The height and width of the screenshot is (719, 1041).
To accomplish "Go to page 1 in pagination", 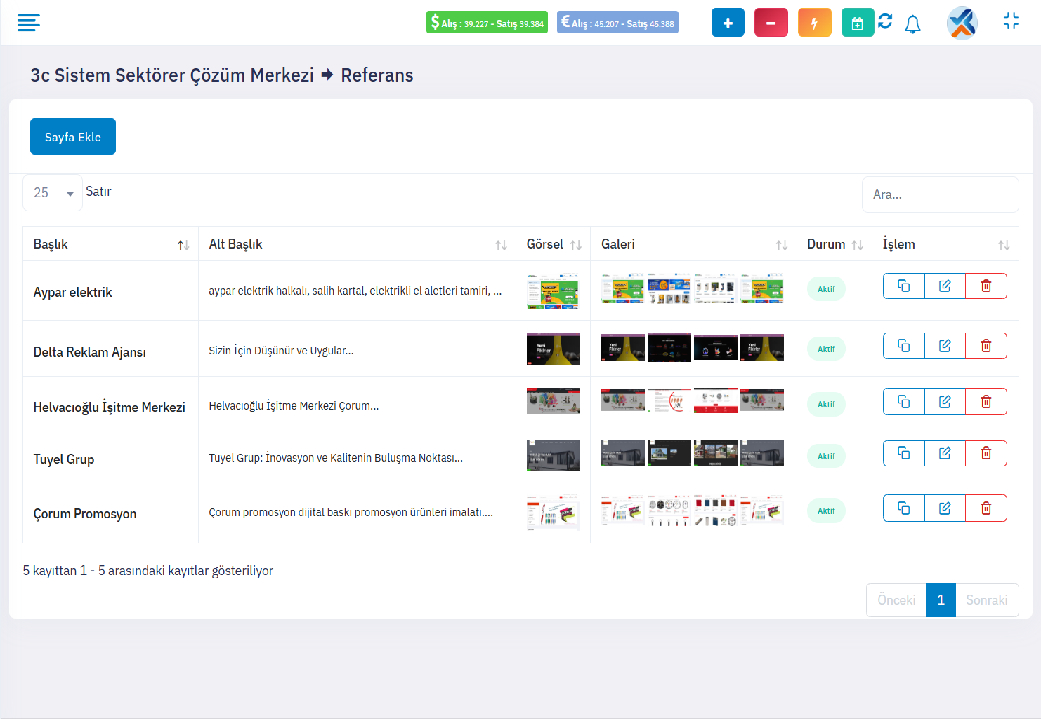I will coord(940,600).
